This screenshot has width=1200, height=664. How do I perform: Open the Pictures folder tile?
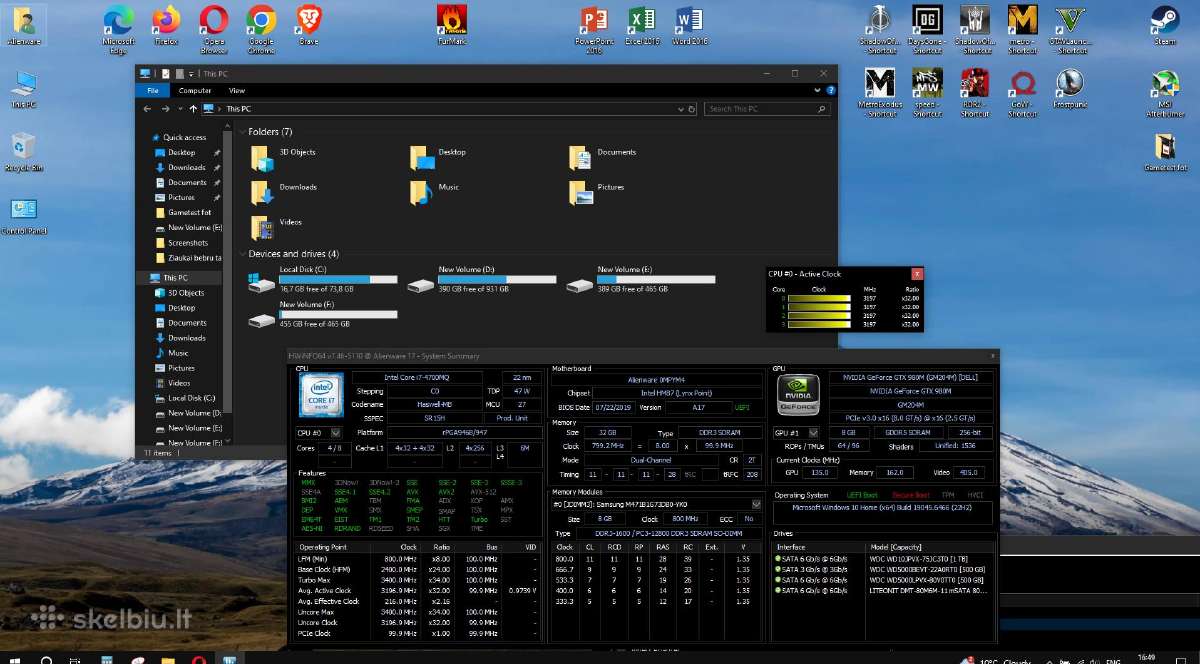tap(598, 191)
